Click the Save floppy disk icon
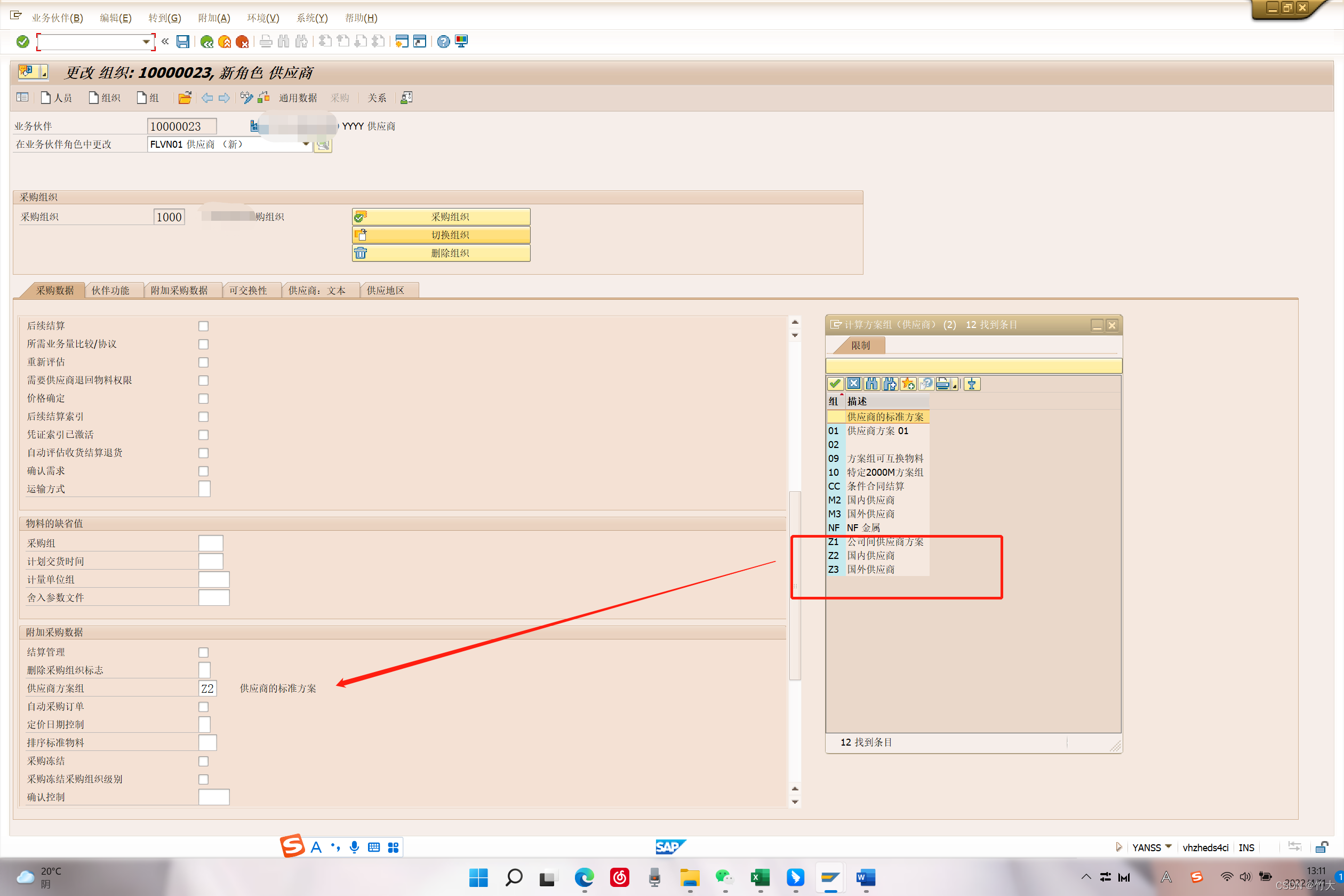The width and height of the screenshot is (1344, 896). click(183, 42)
